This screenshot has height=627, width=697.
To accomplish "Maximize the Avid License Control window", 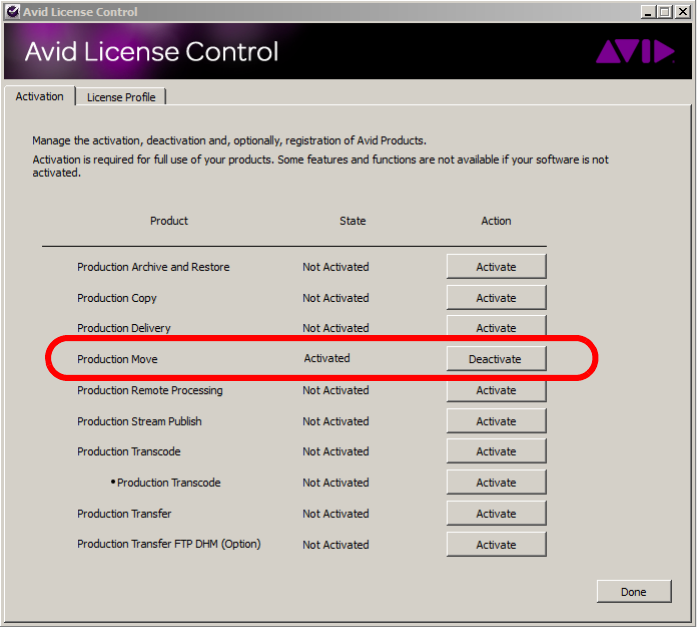I will click(665, 12).
